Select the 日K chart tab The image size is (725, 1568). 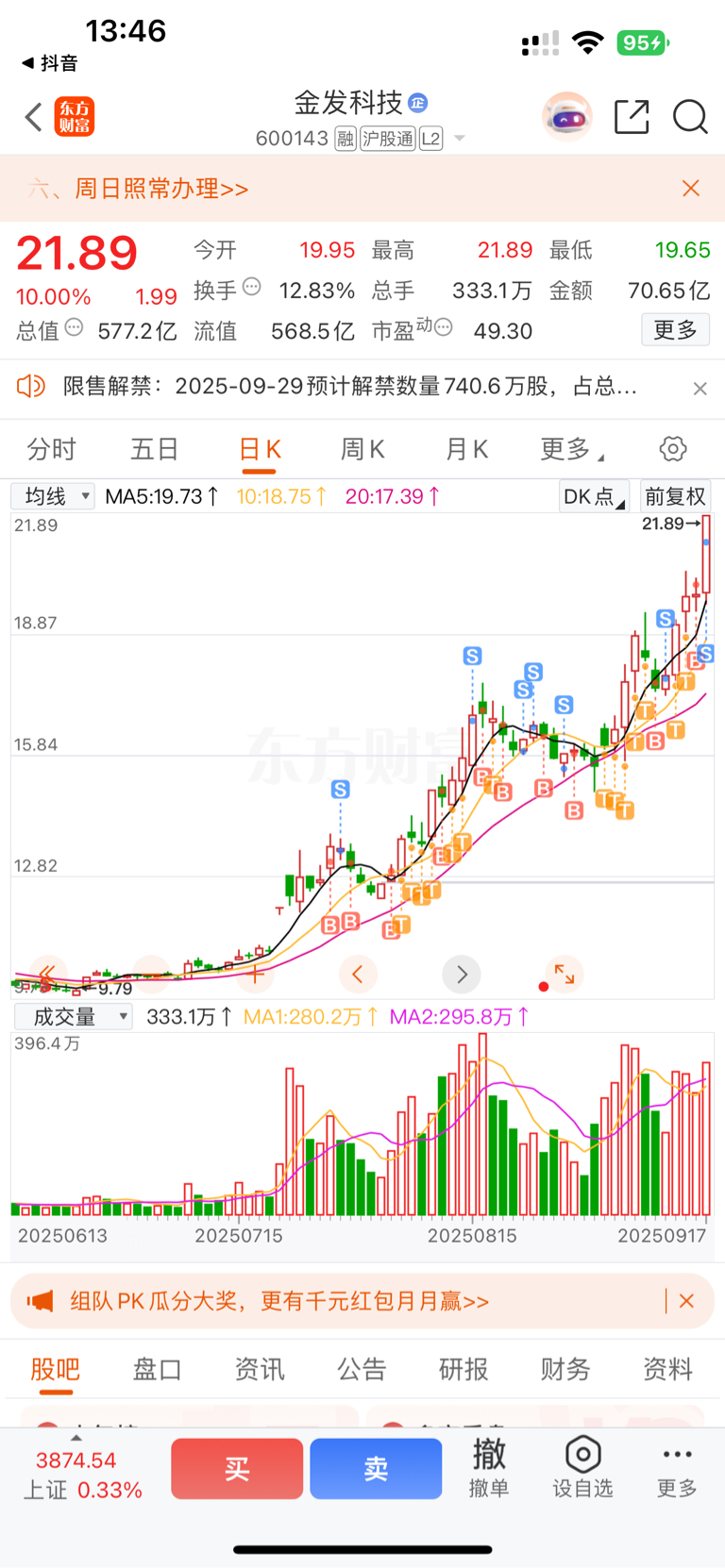260,450
